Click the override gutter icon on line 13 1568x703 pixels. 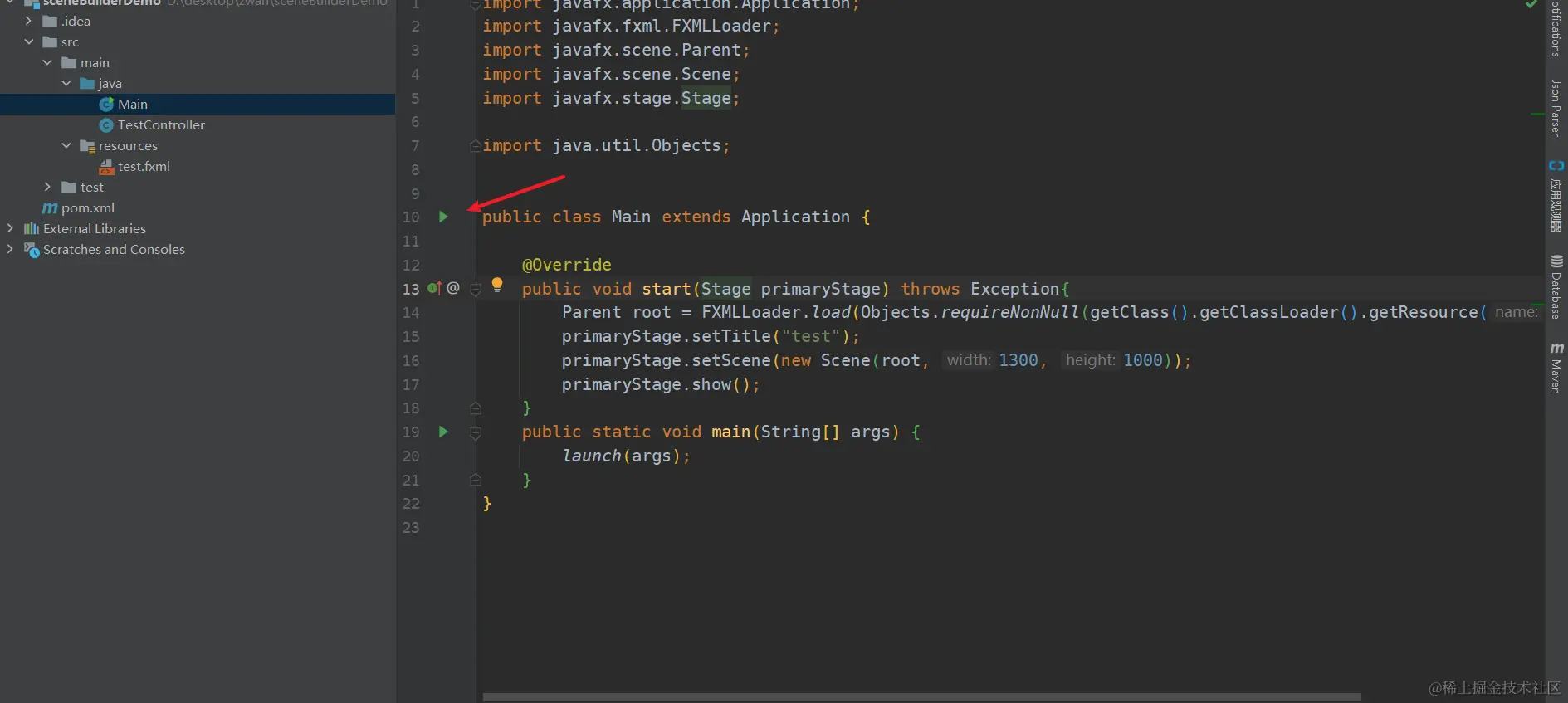coord(434,288)
